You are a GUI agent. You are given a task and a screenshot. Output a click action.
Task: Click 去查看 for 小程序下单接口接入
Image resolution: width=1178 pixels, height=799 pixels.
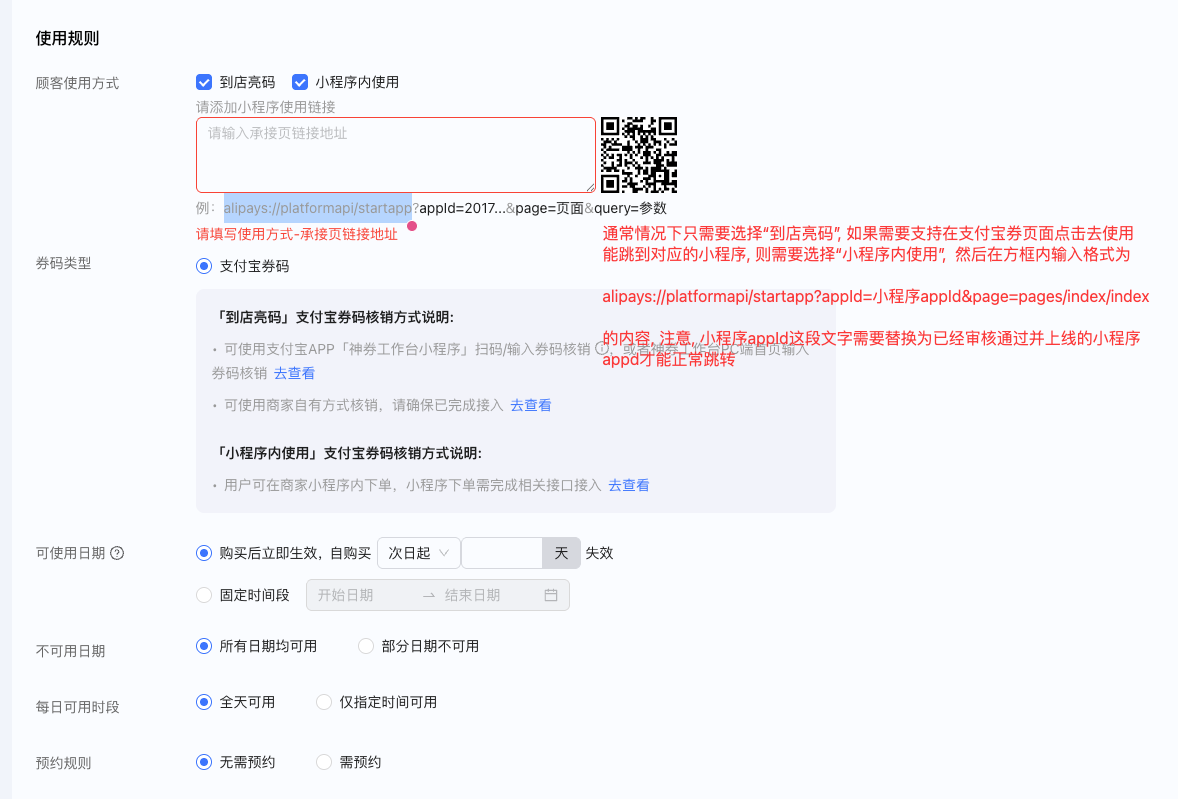(x=629, y=485)
